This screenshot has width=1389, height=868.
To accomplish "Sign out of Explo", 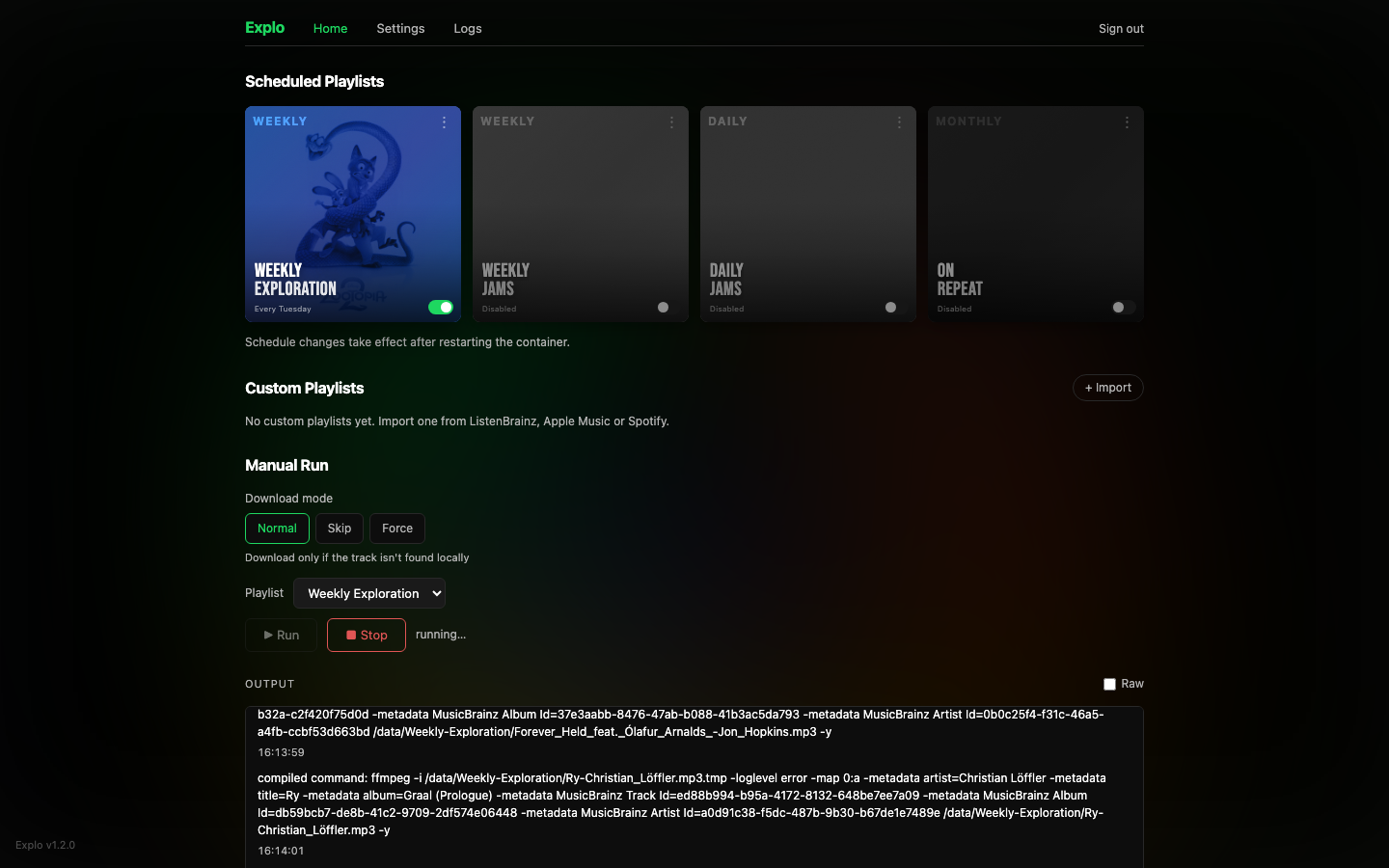I will coord(1121,29).
